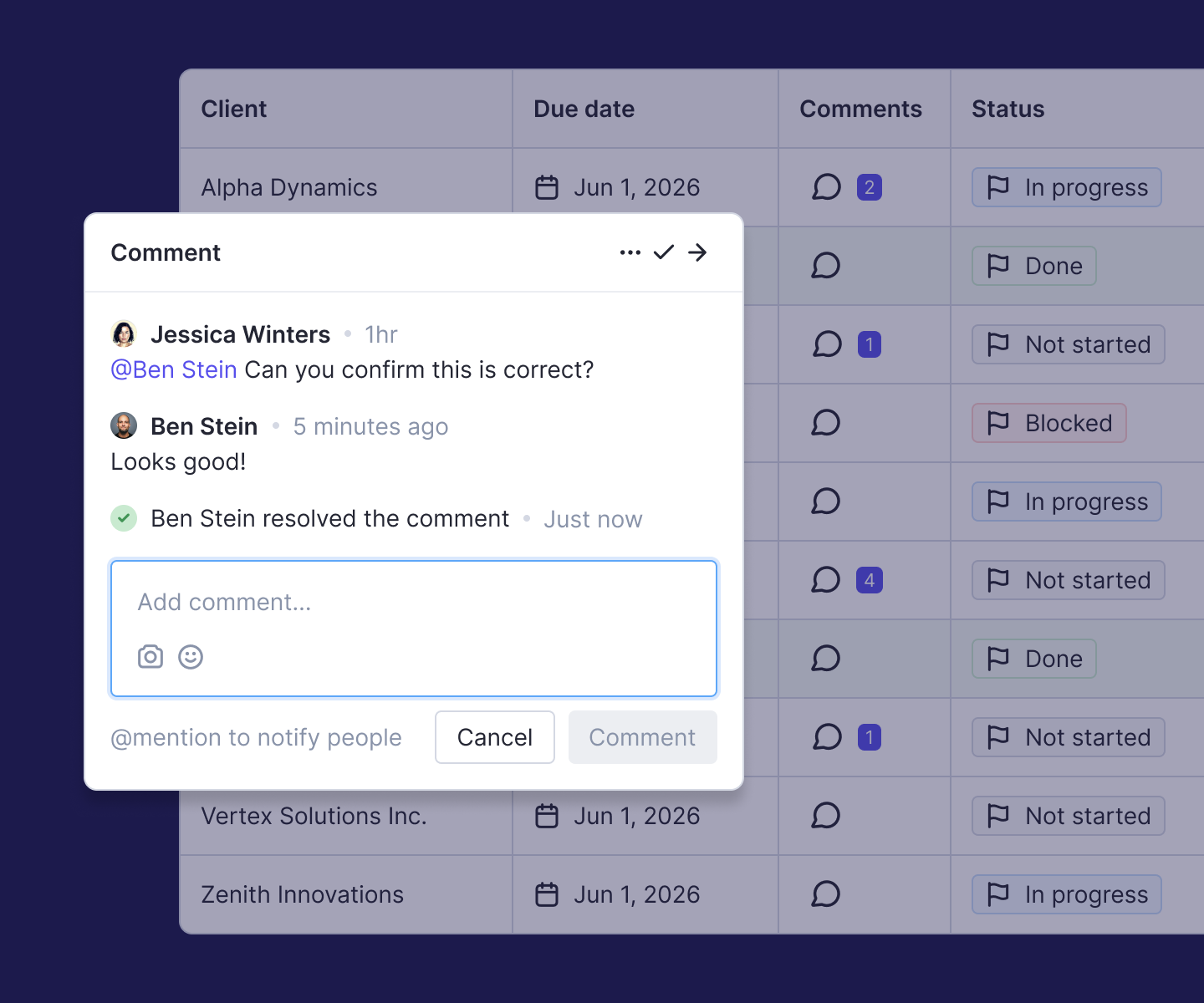Open comments bubble for Alpha Dynamics row

point(826,187)
